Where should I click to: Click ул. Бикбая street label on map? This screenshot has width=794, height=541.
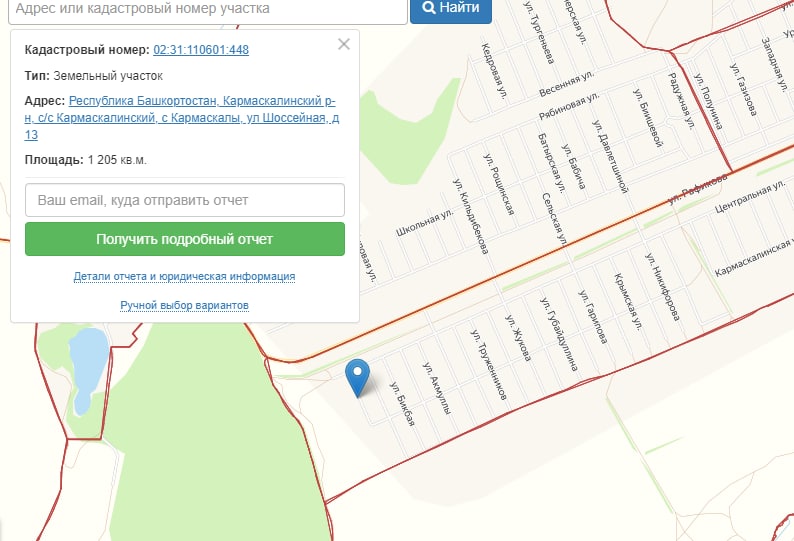403,403
